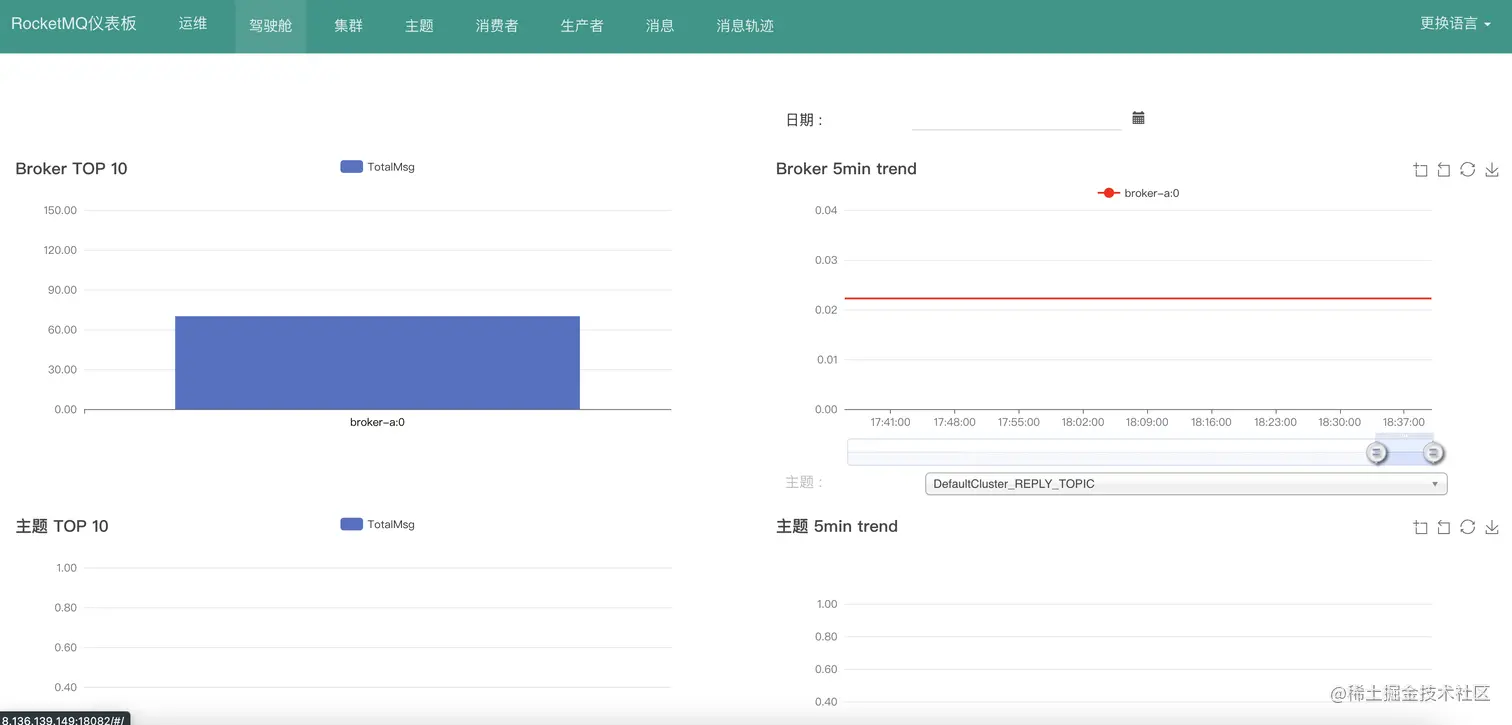Download 主题 5min trend chart as image
Screen dimensions: 1512x725
point(1491,527)
